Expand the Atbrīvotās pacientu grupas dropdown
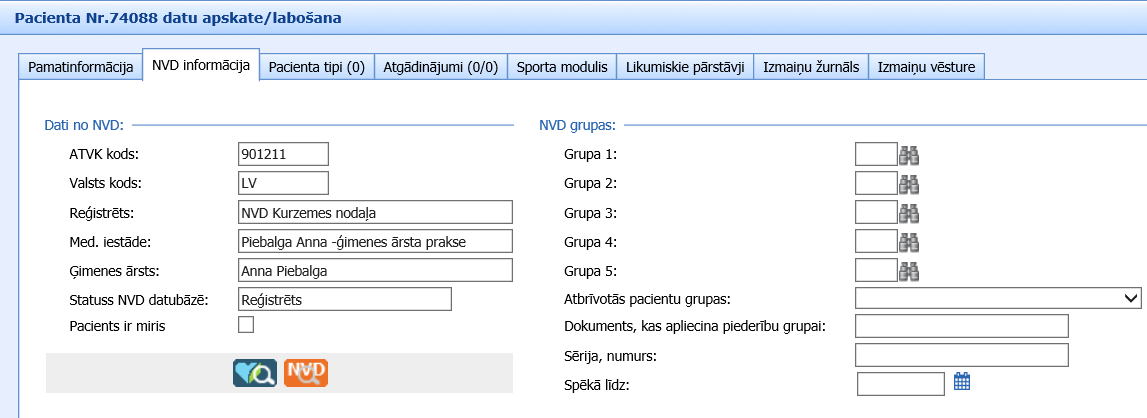The width and height of the screenshot is (1147, 418). click(x=998, y=299)
